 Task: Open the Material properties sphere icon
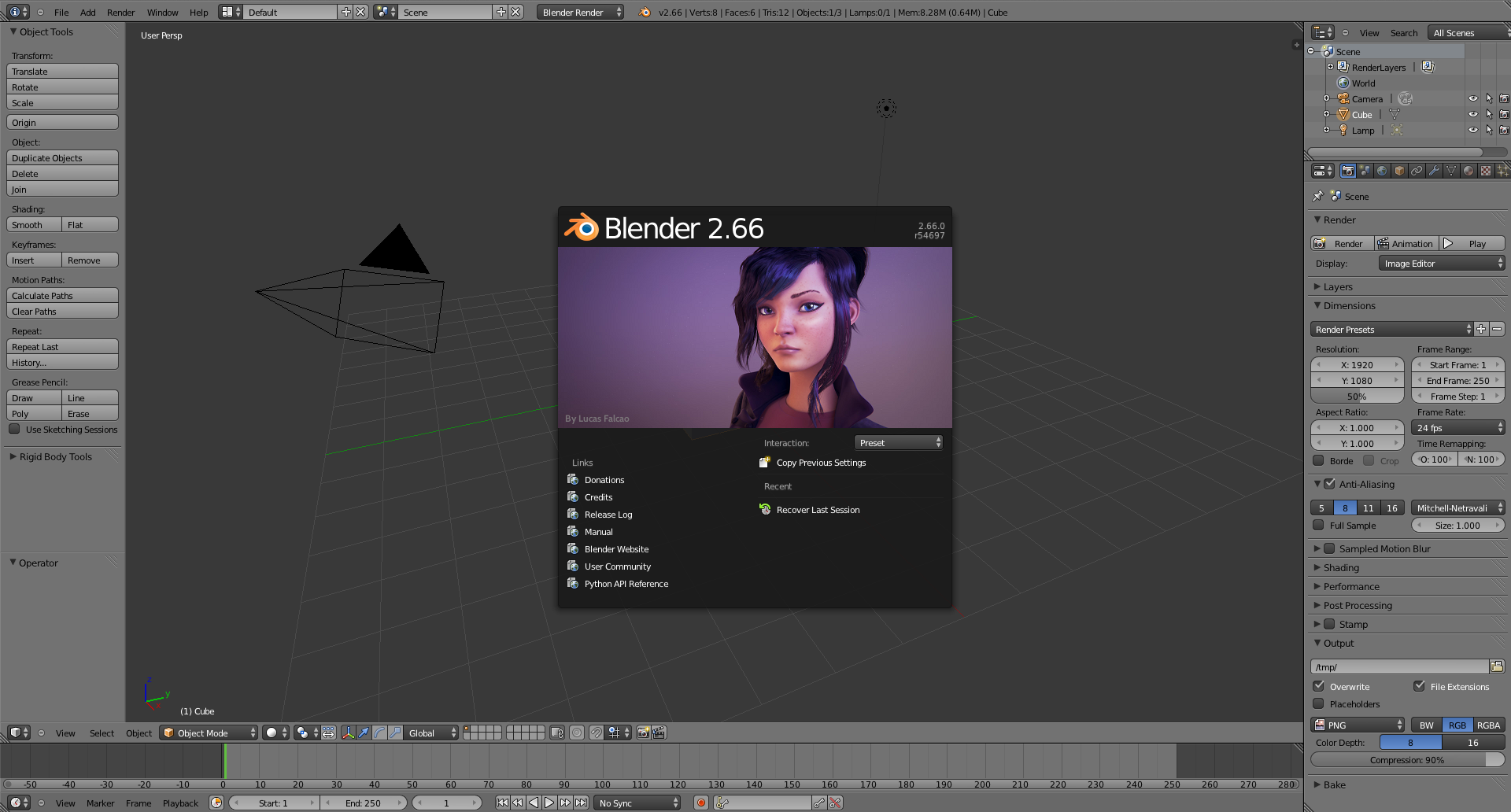tap(1469, 171)
